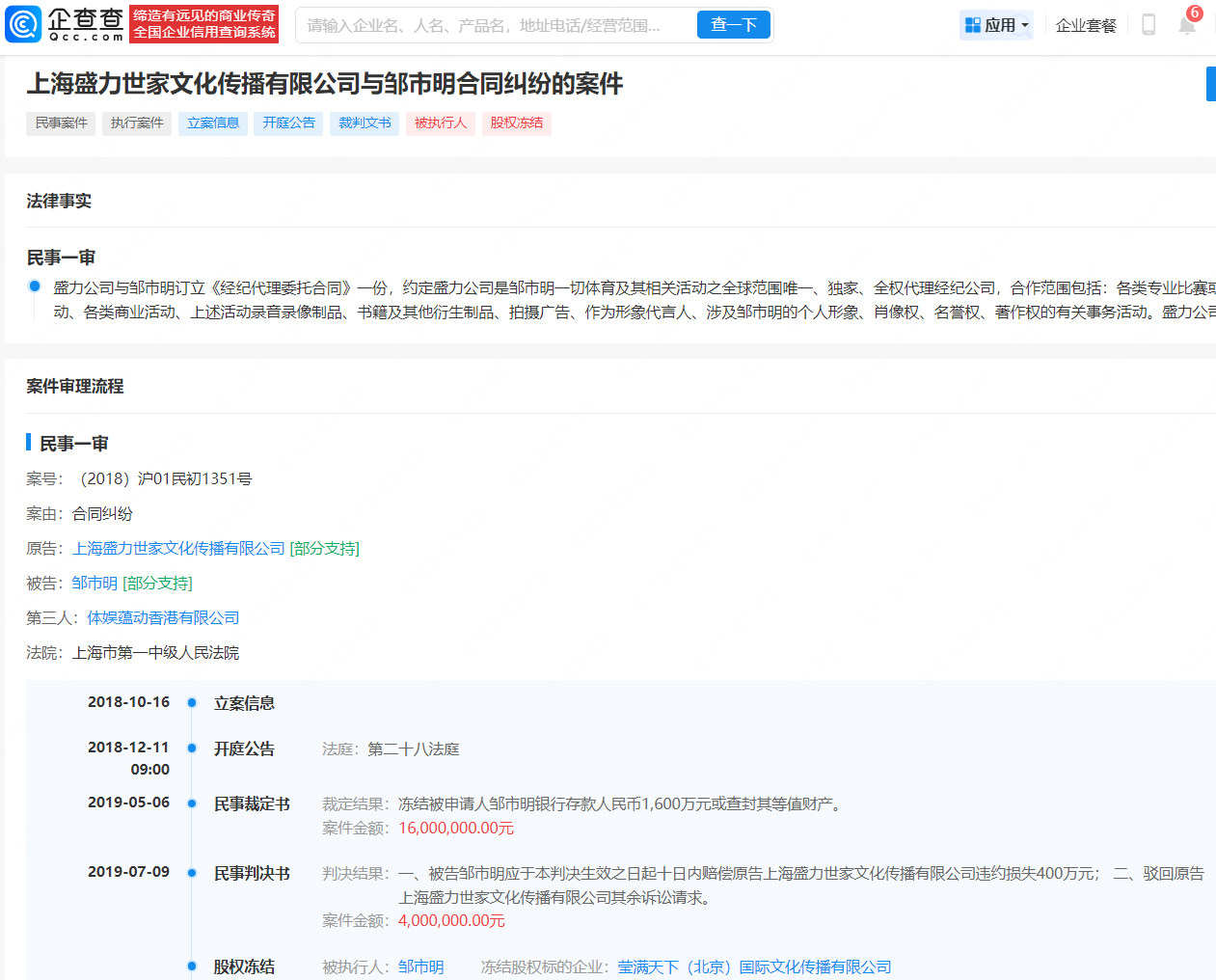Select the 执行案件 tag
This screenshot has height=980, width=1216.
pyautogui.click(x=137, y=123)
